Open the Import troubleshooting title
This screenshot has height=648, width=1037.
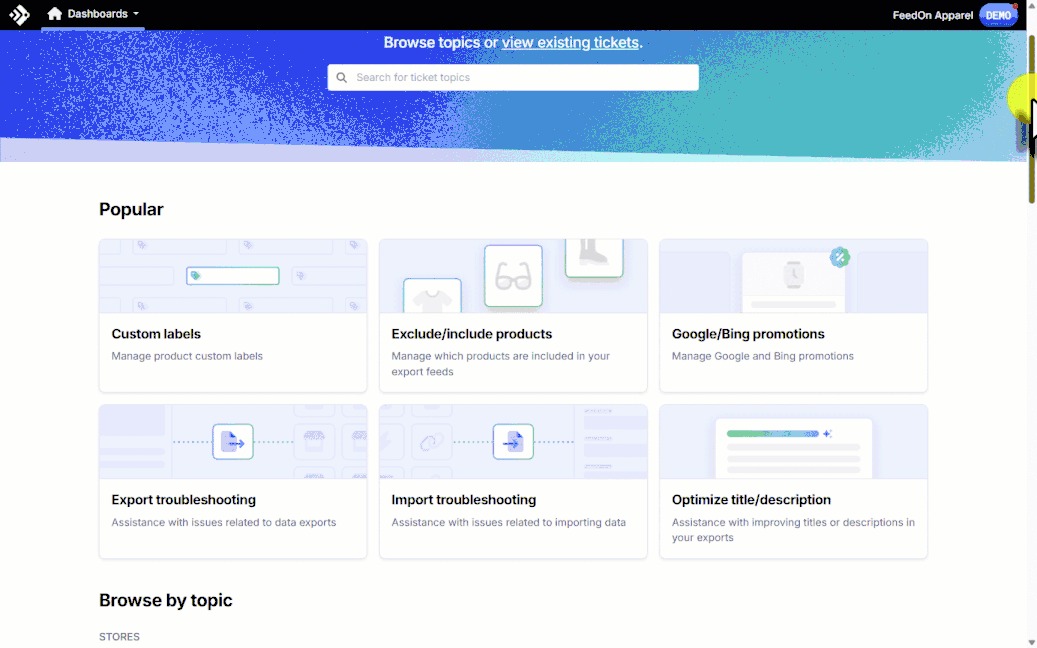click(464, 500)
